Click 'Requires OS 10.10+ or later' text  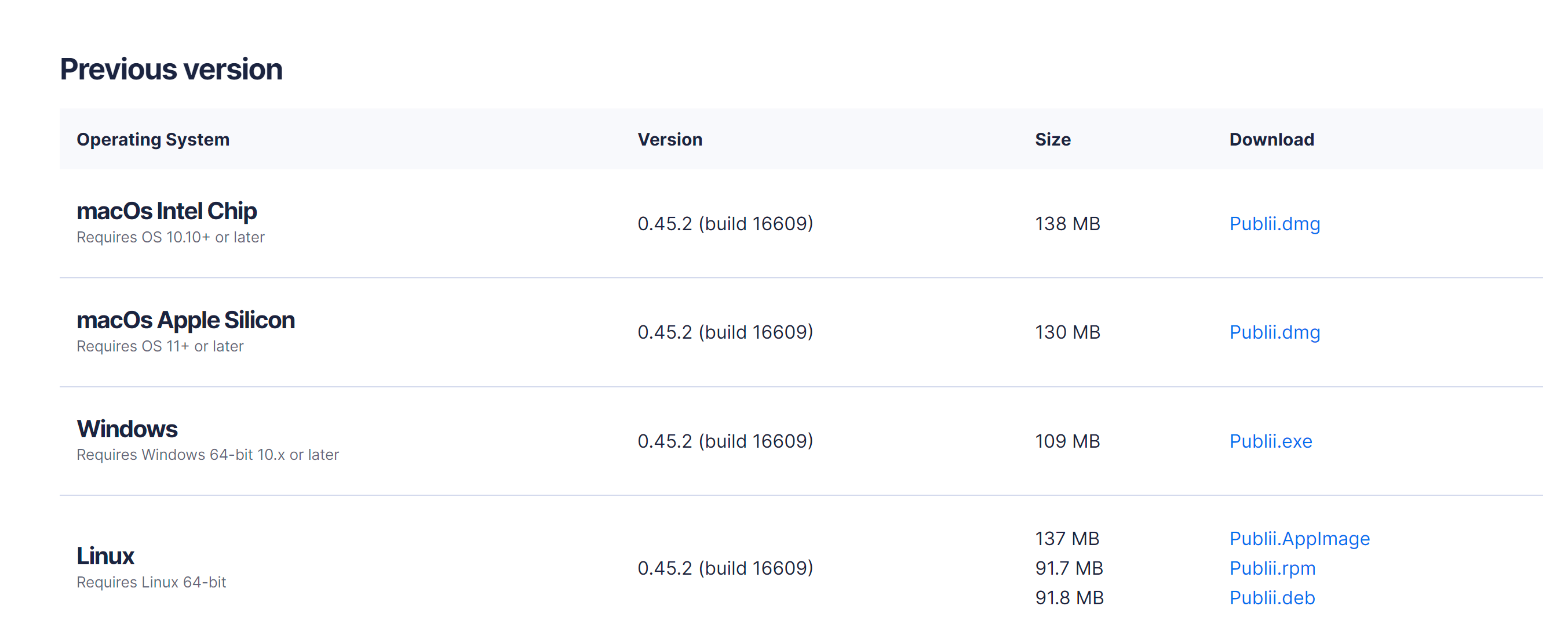click(x=170, y=237)
